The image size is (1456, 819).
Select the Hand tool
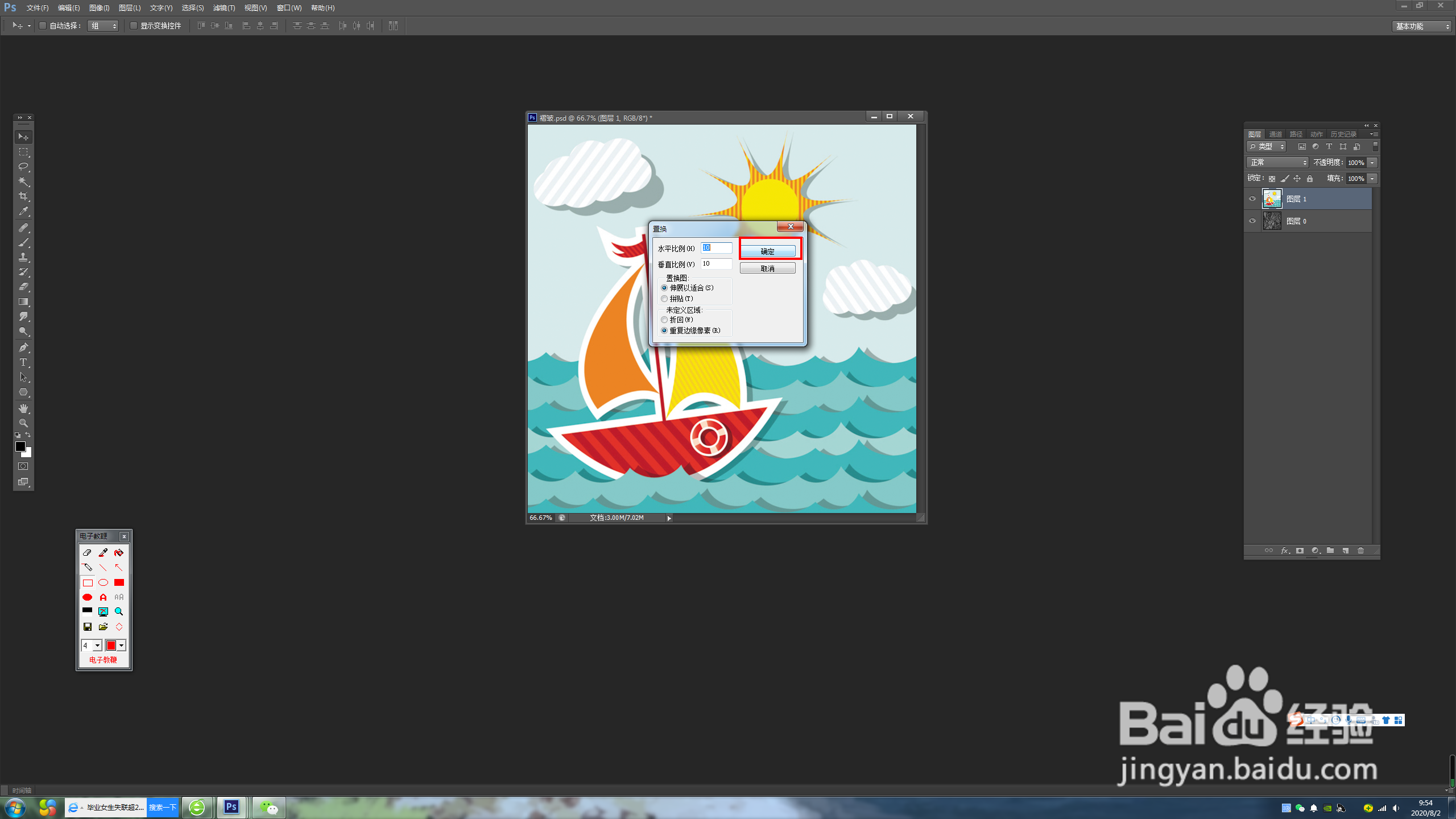pyautogui.click(x=23, y=408)
